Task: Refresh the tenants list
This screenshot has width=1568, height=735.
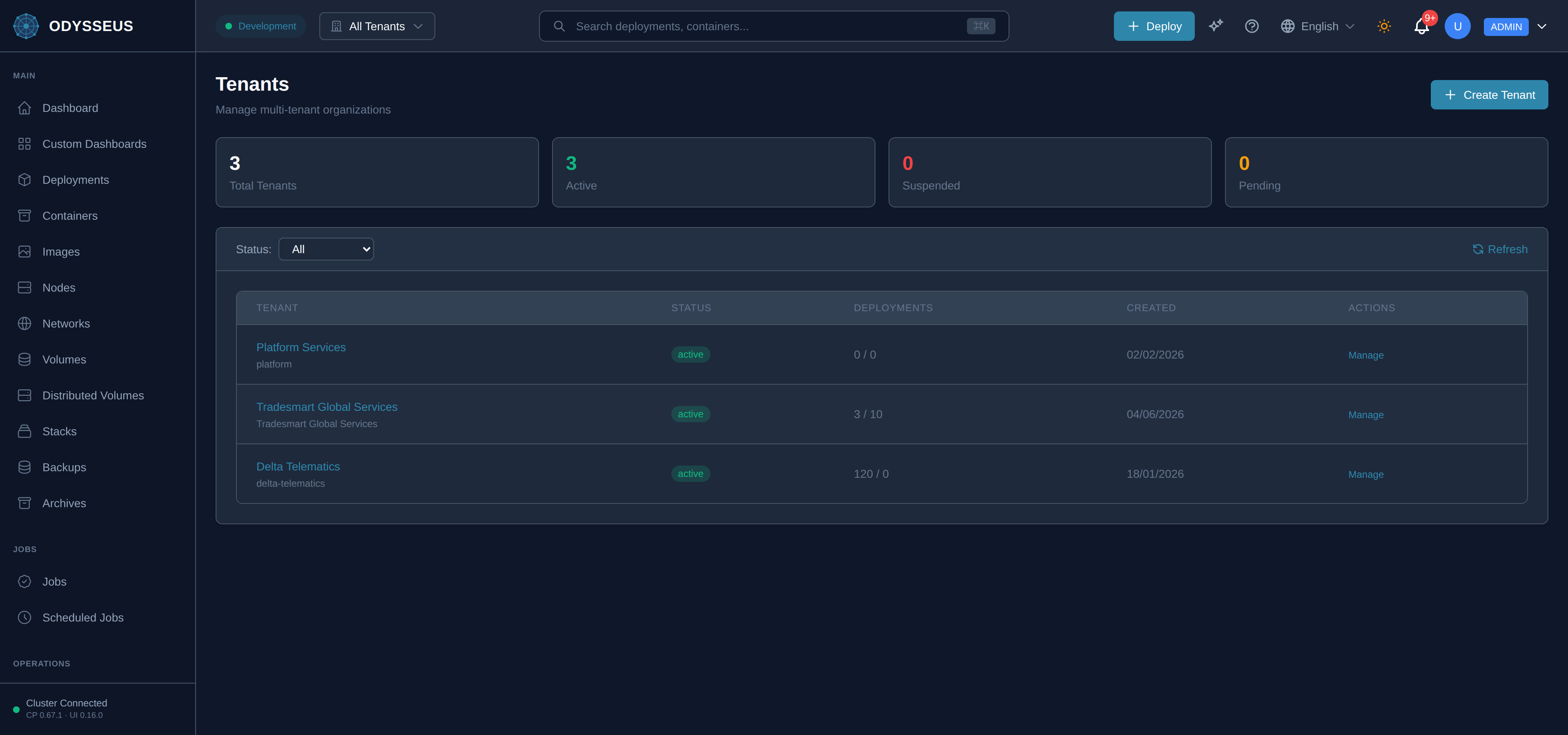Action: click(1500, 249)
